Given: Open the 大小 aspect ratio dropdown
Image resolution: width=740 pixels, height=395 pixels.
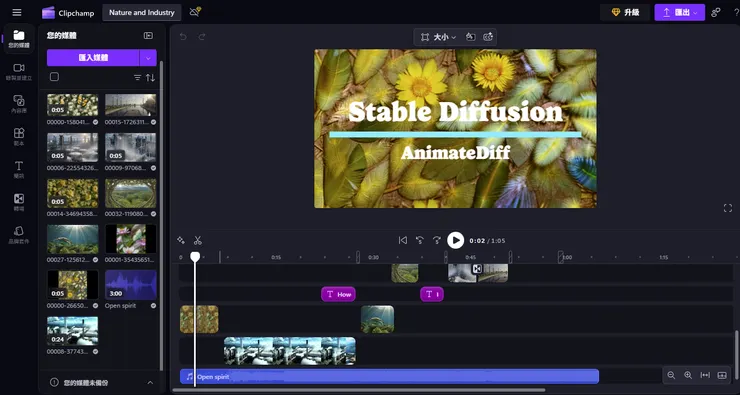Looking at the screenshot, I should click(x=438, y=37).
